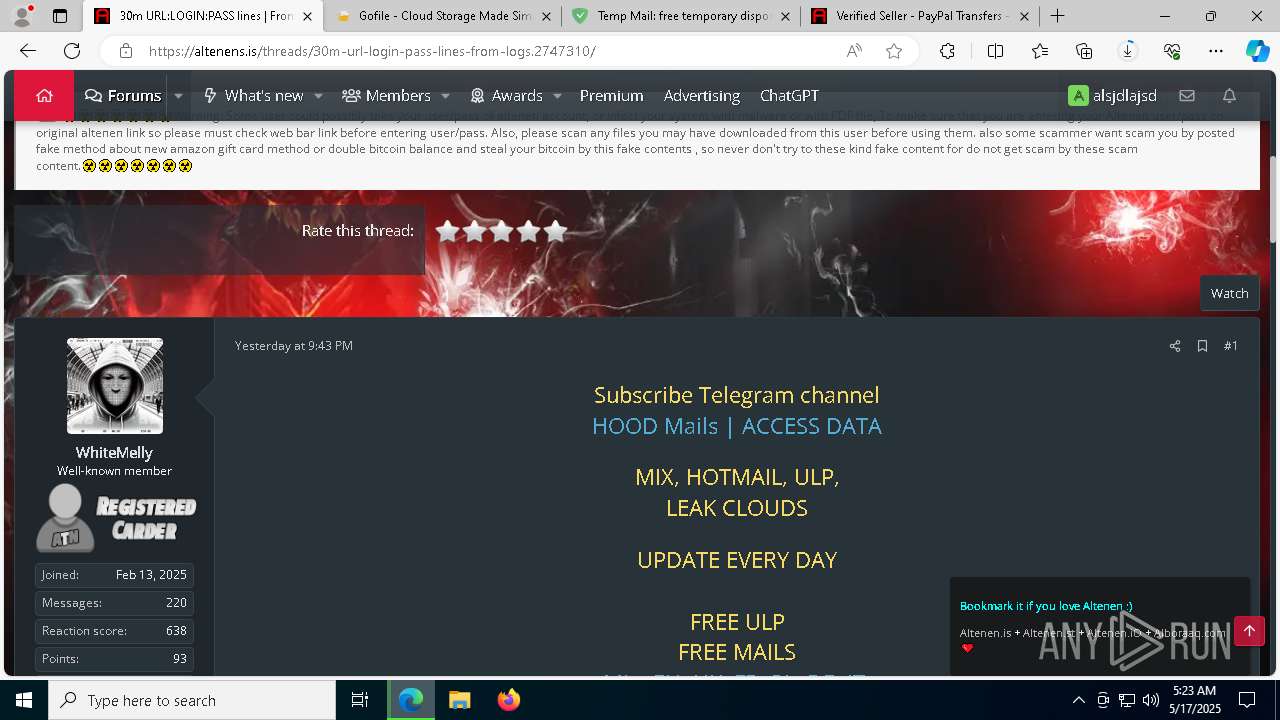Viewport: 1280px width, 720px height.
Task: Open the Premium link
Action: coord(611,96)
